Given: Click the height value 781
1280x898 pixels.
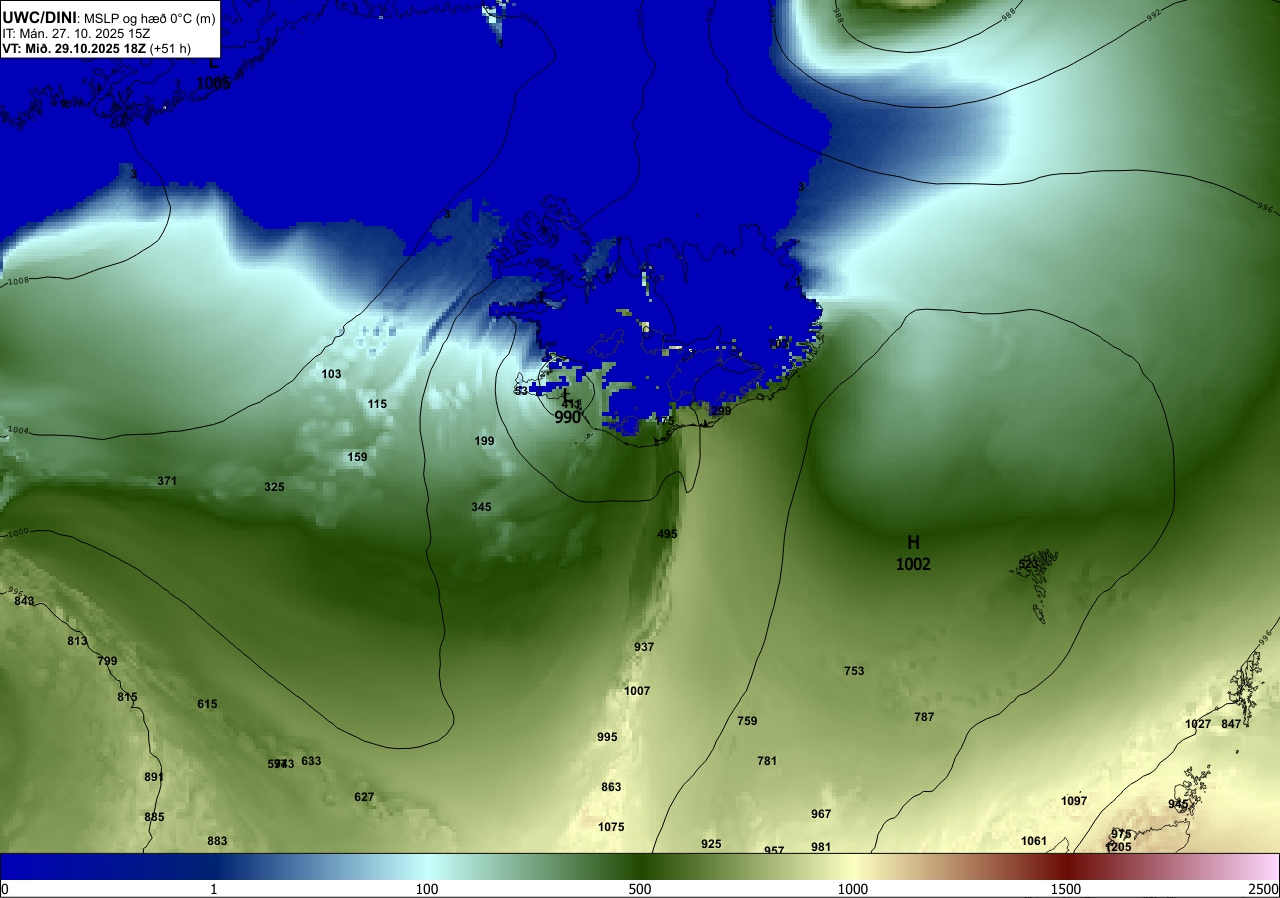Looking at the screenshot, I should click(767, 761).
